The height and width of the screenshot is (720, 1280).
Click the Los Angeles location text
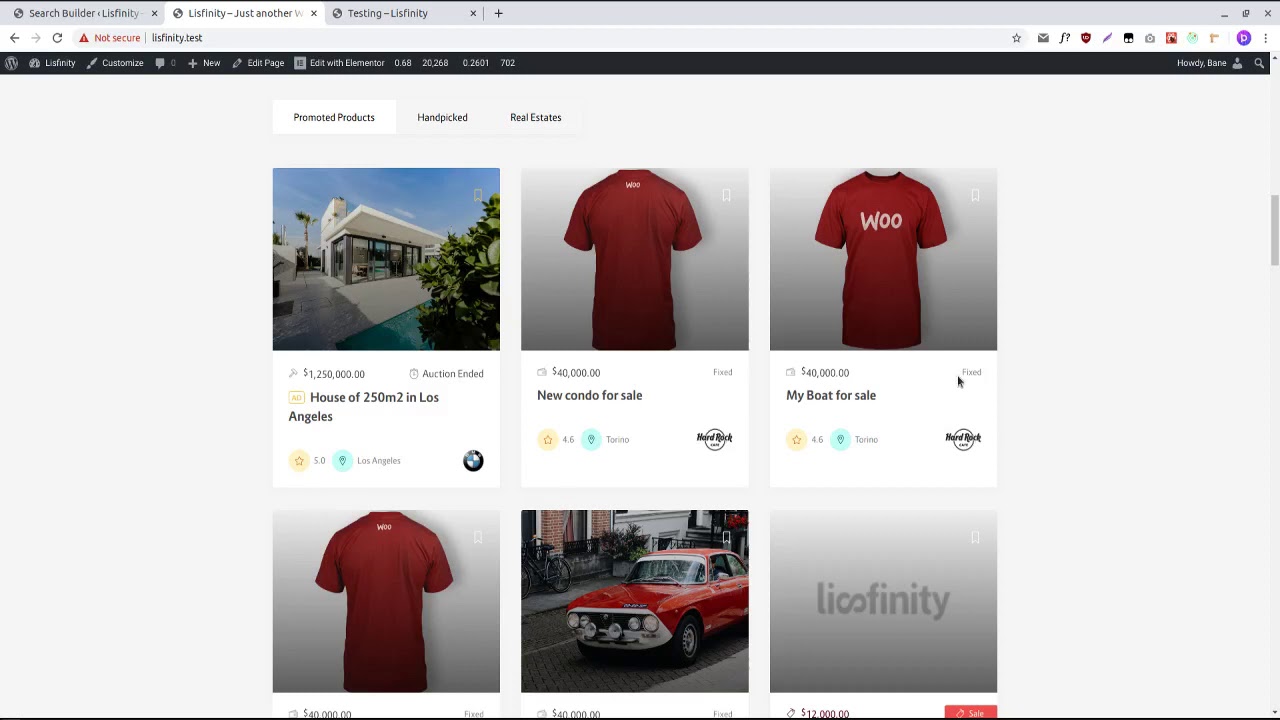click(379, 461)
